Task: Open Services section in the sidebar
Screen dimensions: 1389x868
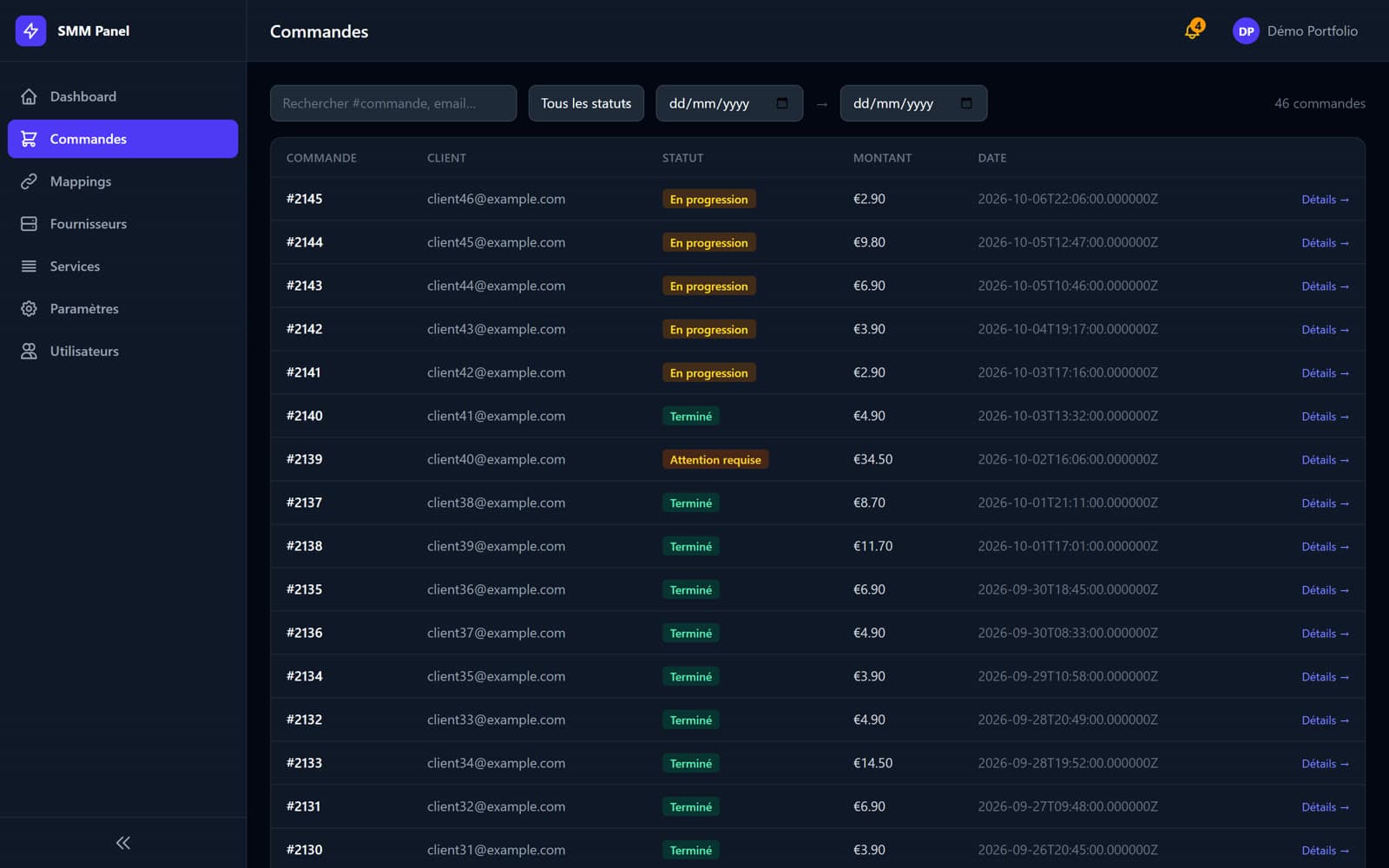Action: click(122, 266)
